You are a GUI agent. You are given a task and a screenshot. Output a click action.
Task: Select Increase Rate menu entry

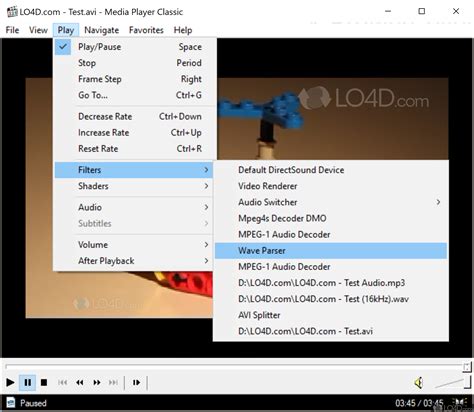[135, 132]
